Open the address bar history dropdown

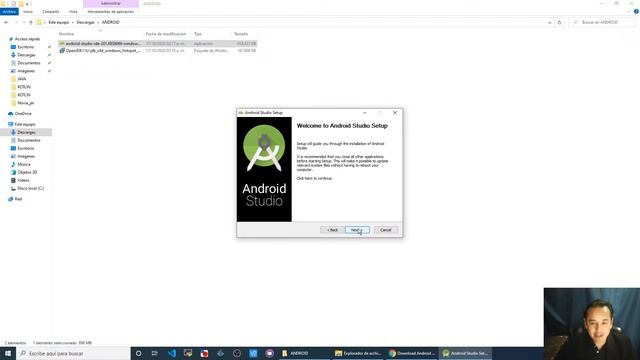(x=549, y=22)
